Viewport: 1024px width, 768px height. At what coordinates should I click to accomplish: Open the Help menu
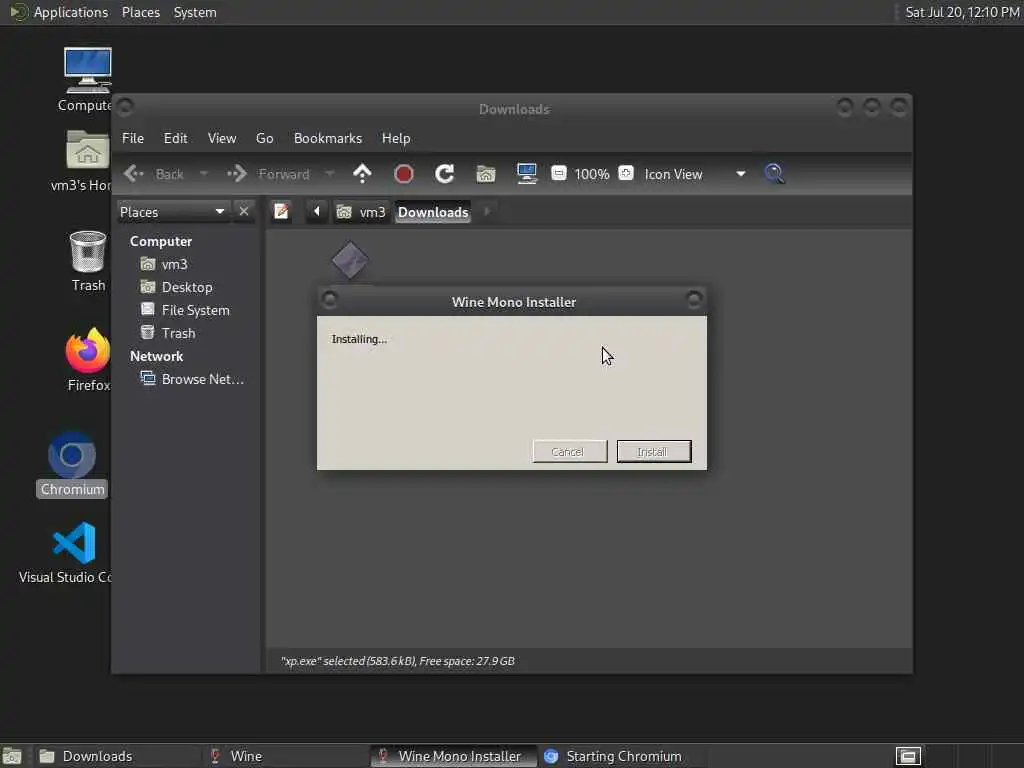point(396,138)
